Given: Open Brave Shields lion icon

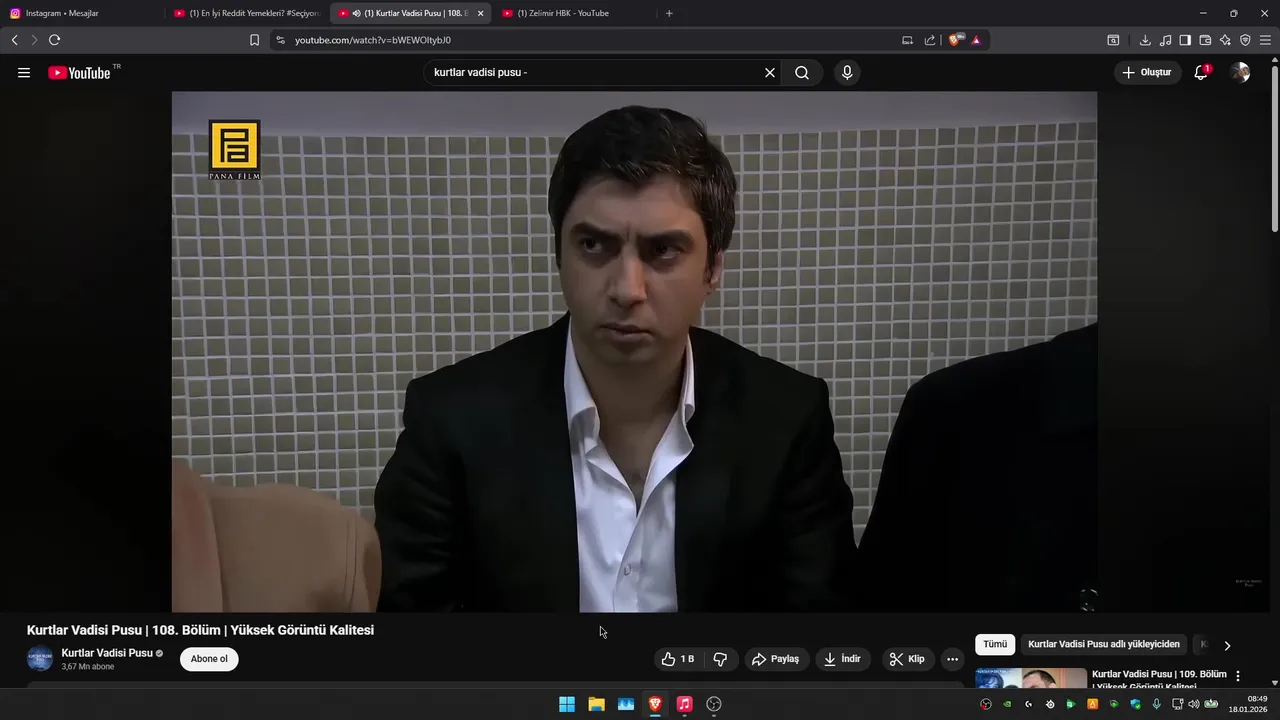Looking at the screenshot, I should (955, 40).
